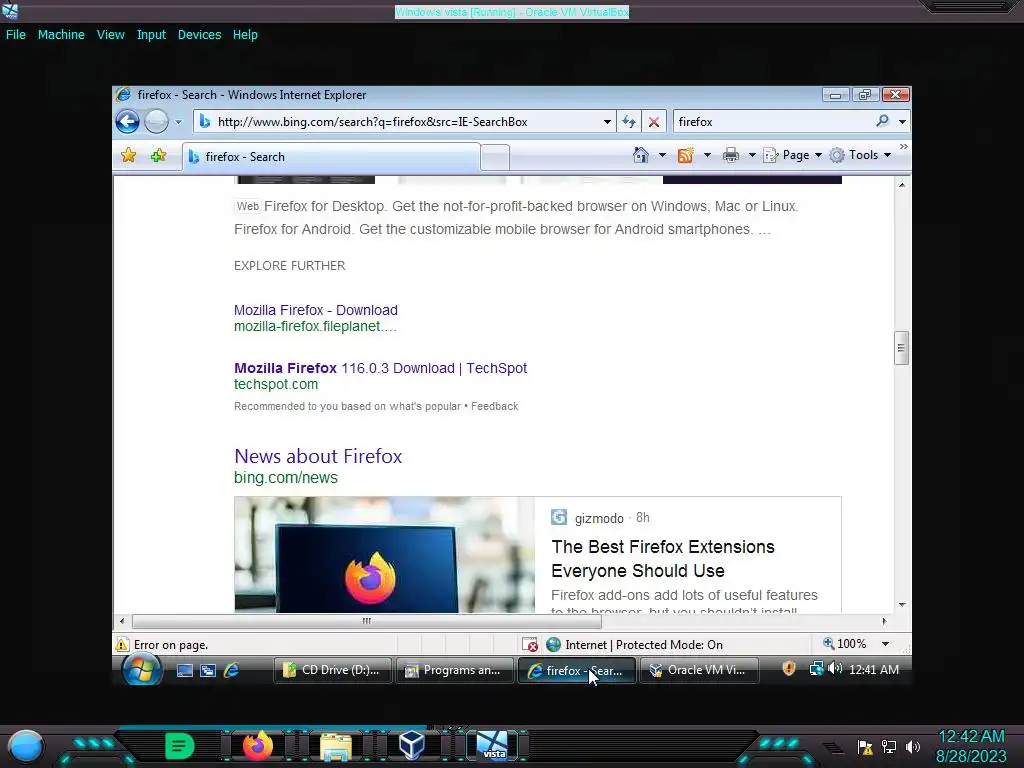
Task: Click the 100% zoom level button
Action: [x=844, y=644]
